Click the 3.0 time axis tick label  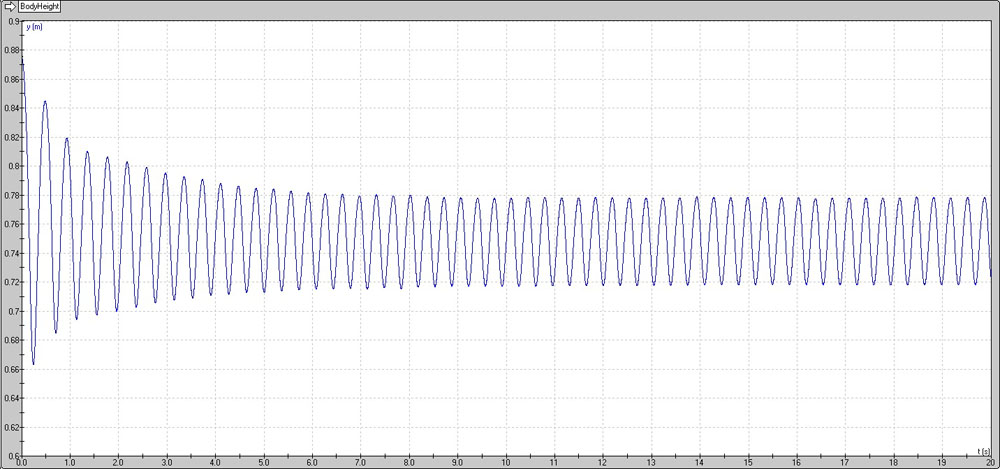(166, 462)
